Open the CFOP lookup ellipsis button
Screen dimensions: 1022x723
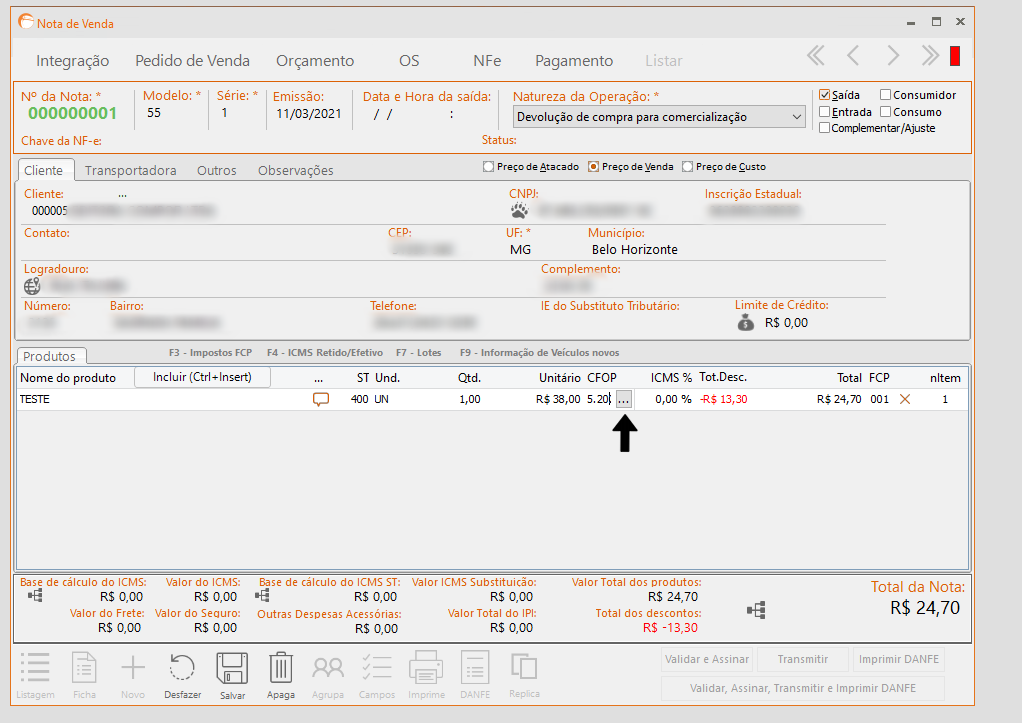click(x=624, y=400)
